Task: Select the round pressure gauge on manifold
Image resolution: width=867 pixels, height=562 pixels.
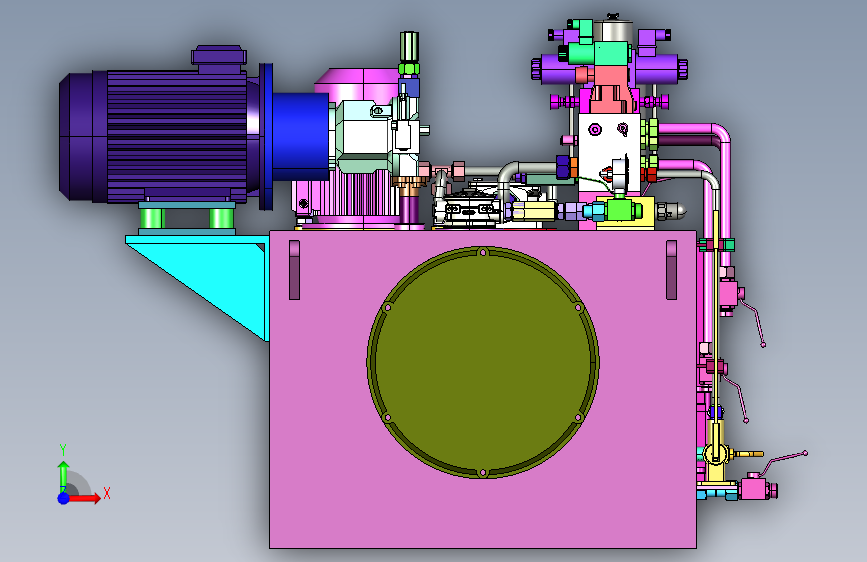Action: click(x=619, y=173)
